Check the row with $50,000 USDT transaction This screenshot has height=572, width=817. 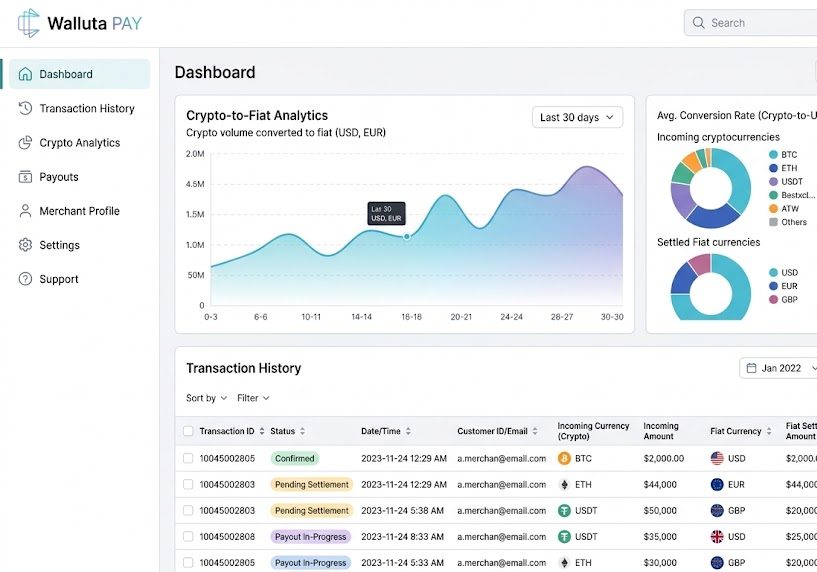click(x=188, y=510)
